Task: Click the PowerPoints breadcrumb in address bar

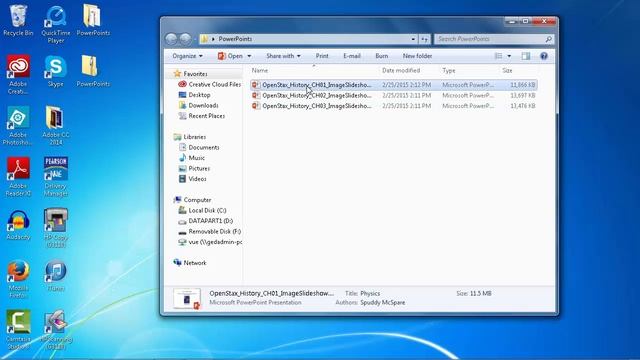Action: 235,39
